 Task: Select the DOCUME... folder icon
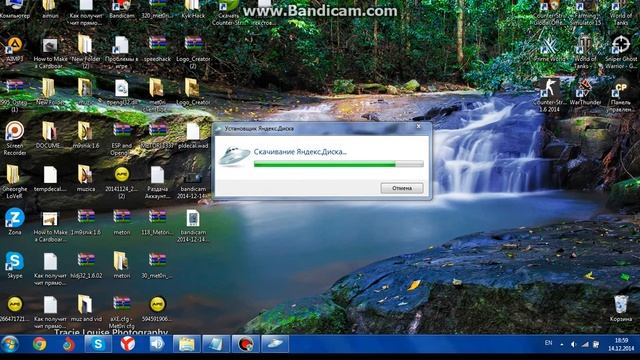click(49, 135)
